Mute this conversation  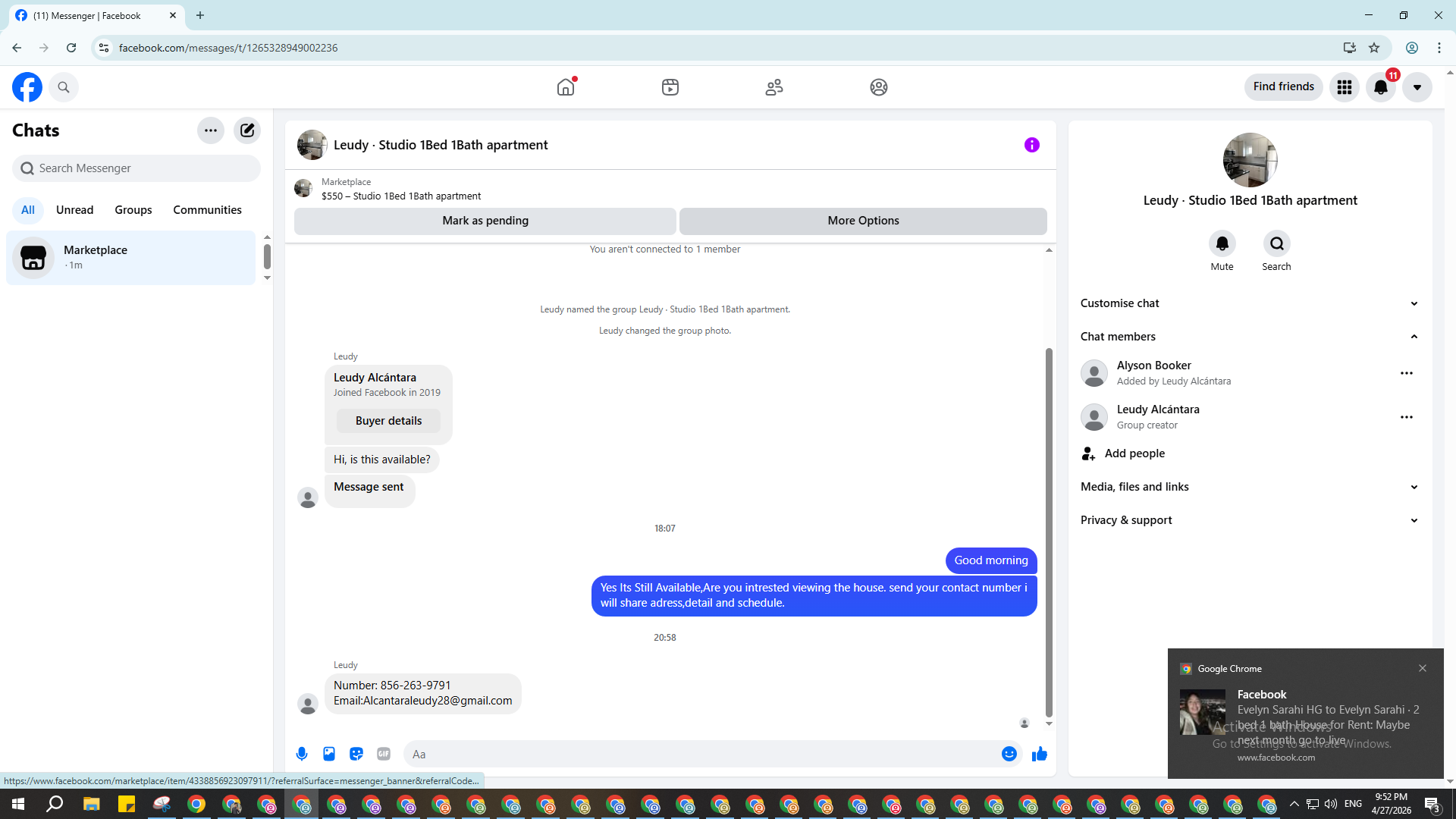point(1222,243)
